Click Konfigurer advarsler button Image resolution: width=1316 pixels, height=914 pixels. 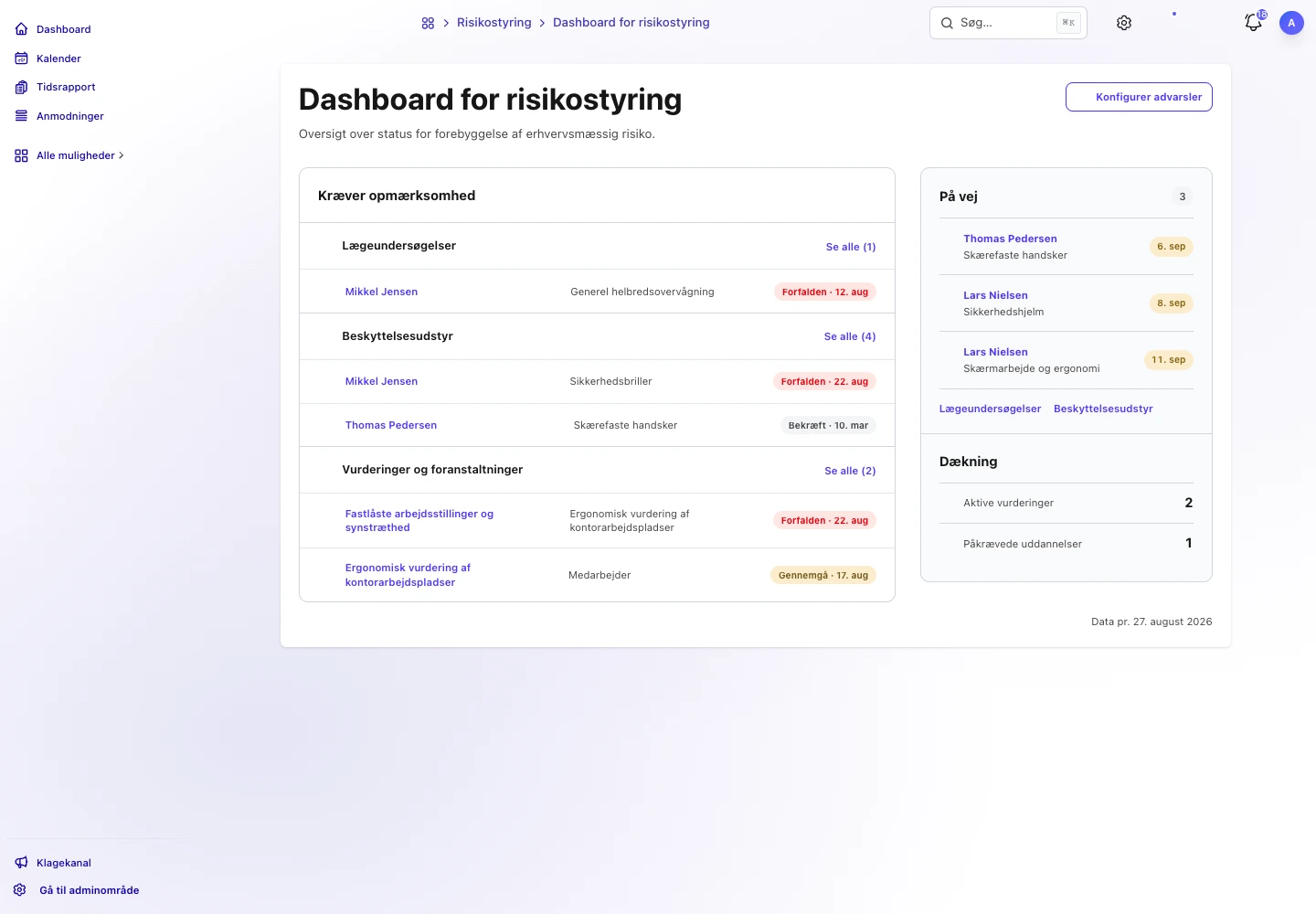click(1139, 97)
